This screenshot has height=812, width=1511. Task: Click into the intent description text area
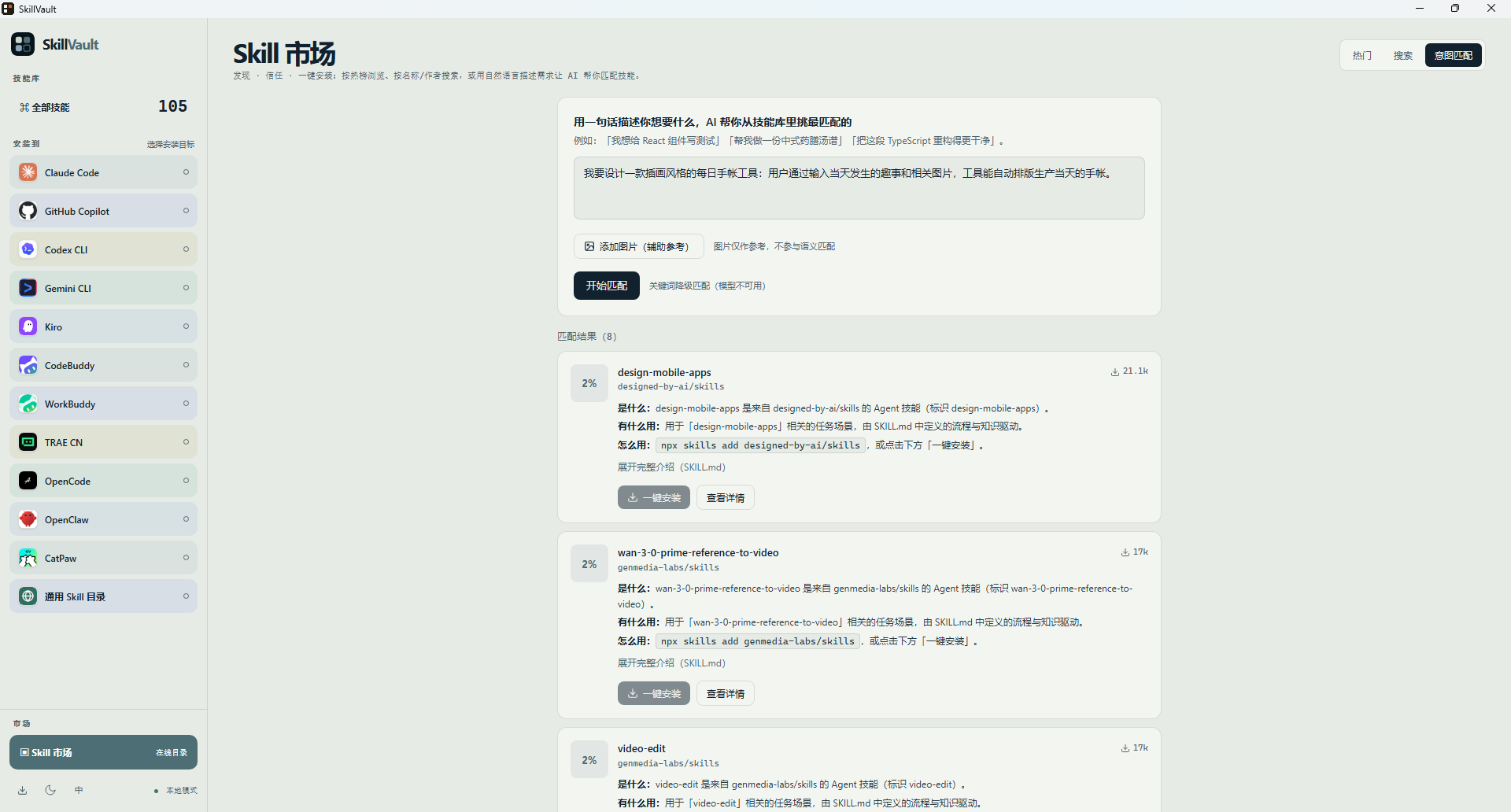click(859, 188)
